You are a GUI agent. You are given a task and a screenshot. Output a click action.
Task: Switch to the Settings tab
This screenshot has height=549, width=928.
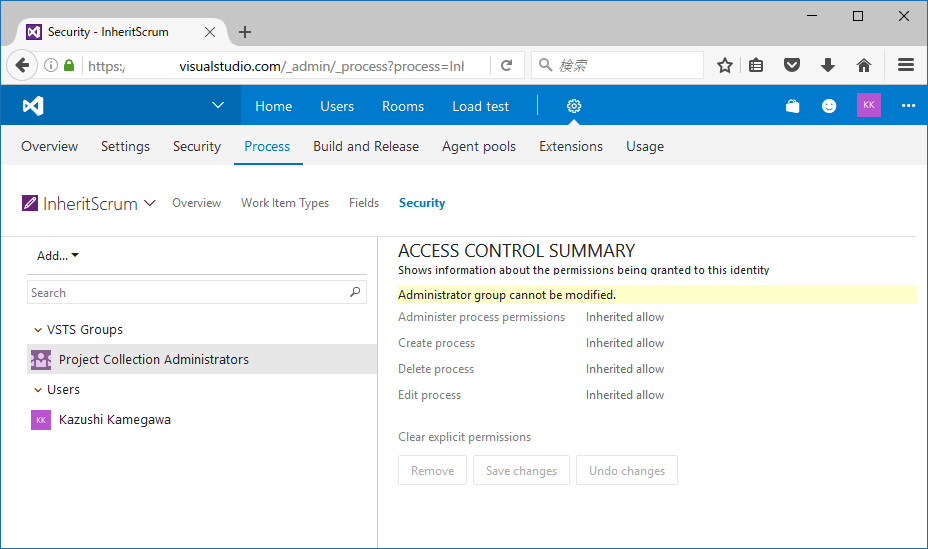coord(125,146)
